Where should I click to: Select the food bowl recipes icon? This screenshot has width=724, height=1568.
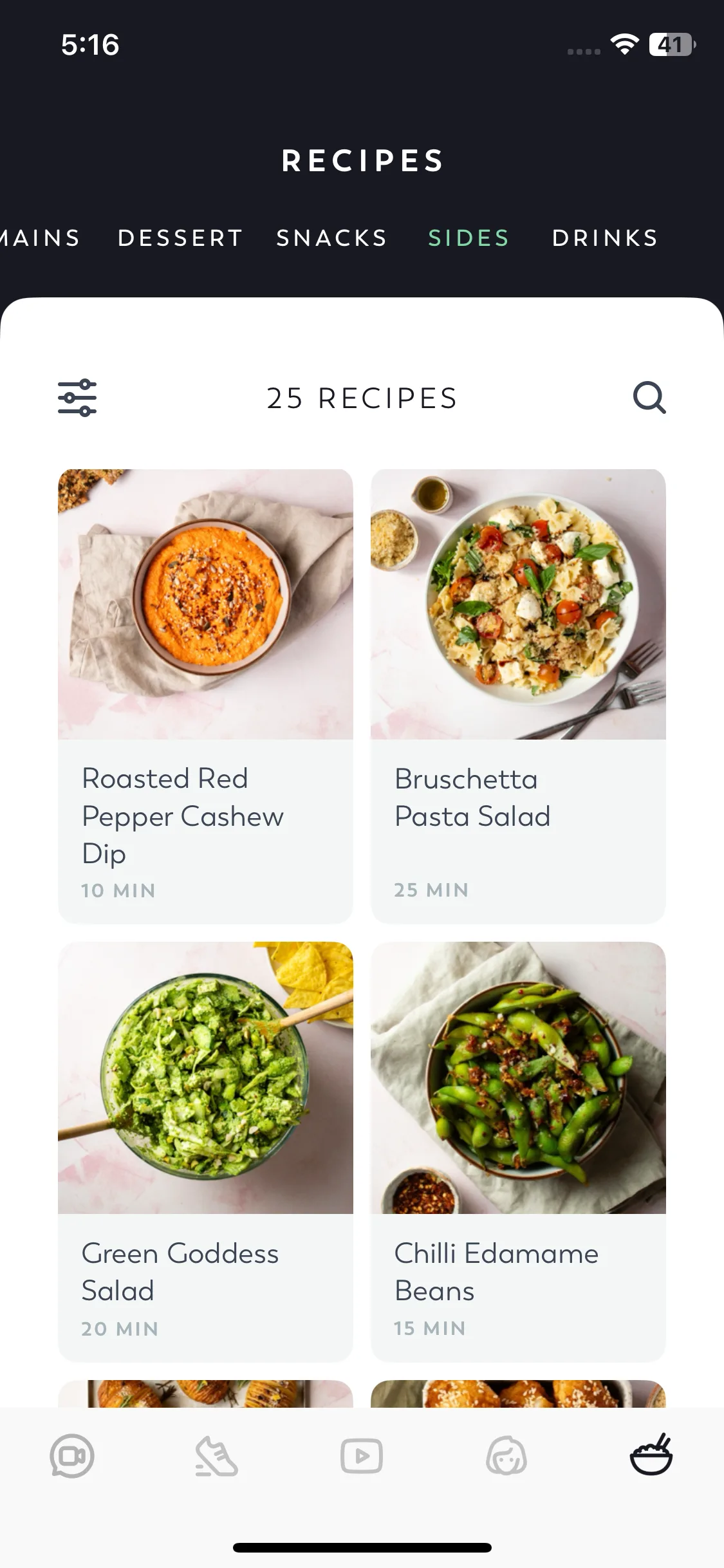[651, 1455]
